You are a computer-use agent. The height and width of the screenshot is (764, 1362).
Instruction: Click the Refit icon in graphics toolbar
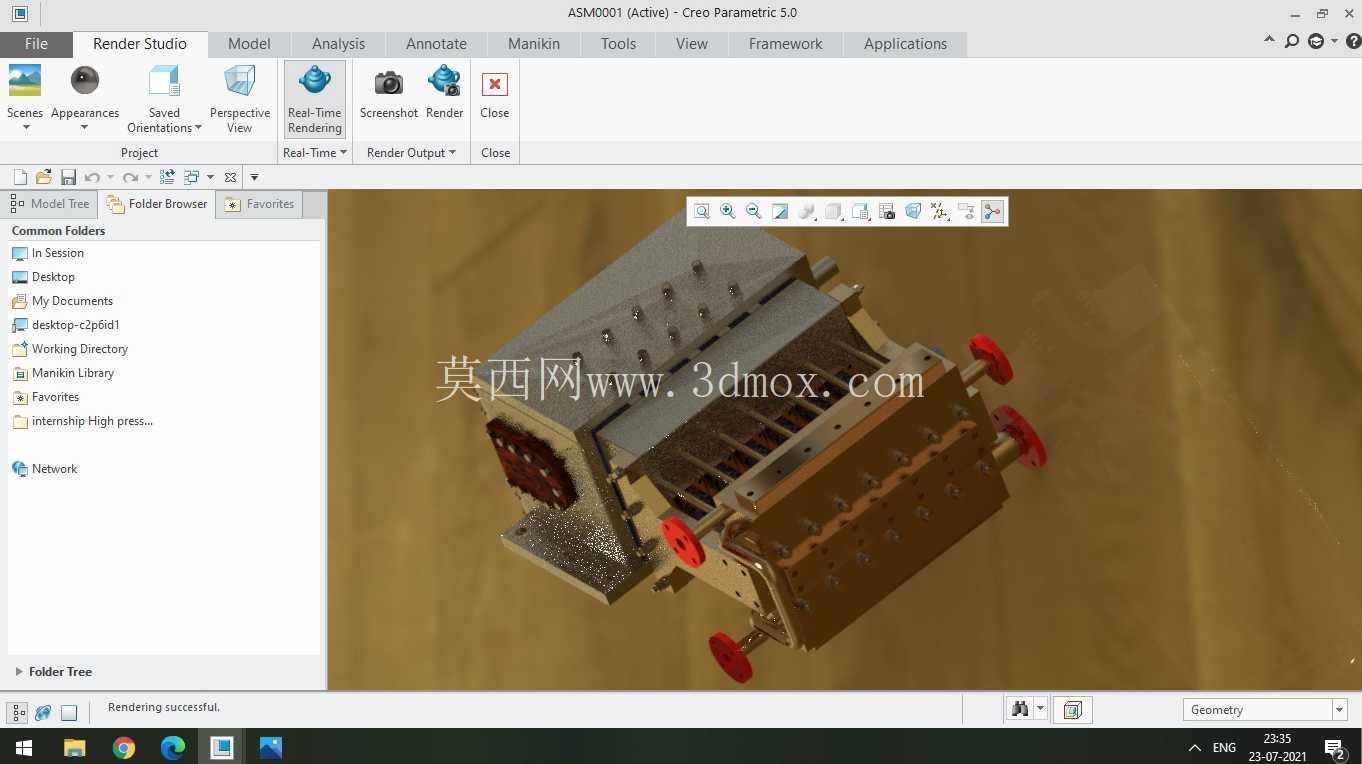point(702,211)
